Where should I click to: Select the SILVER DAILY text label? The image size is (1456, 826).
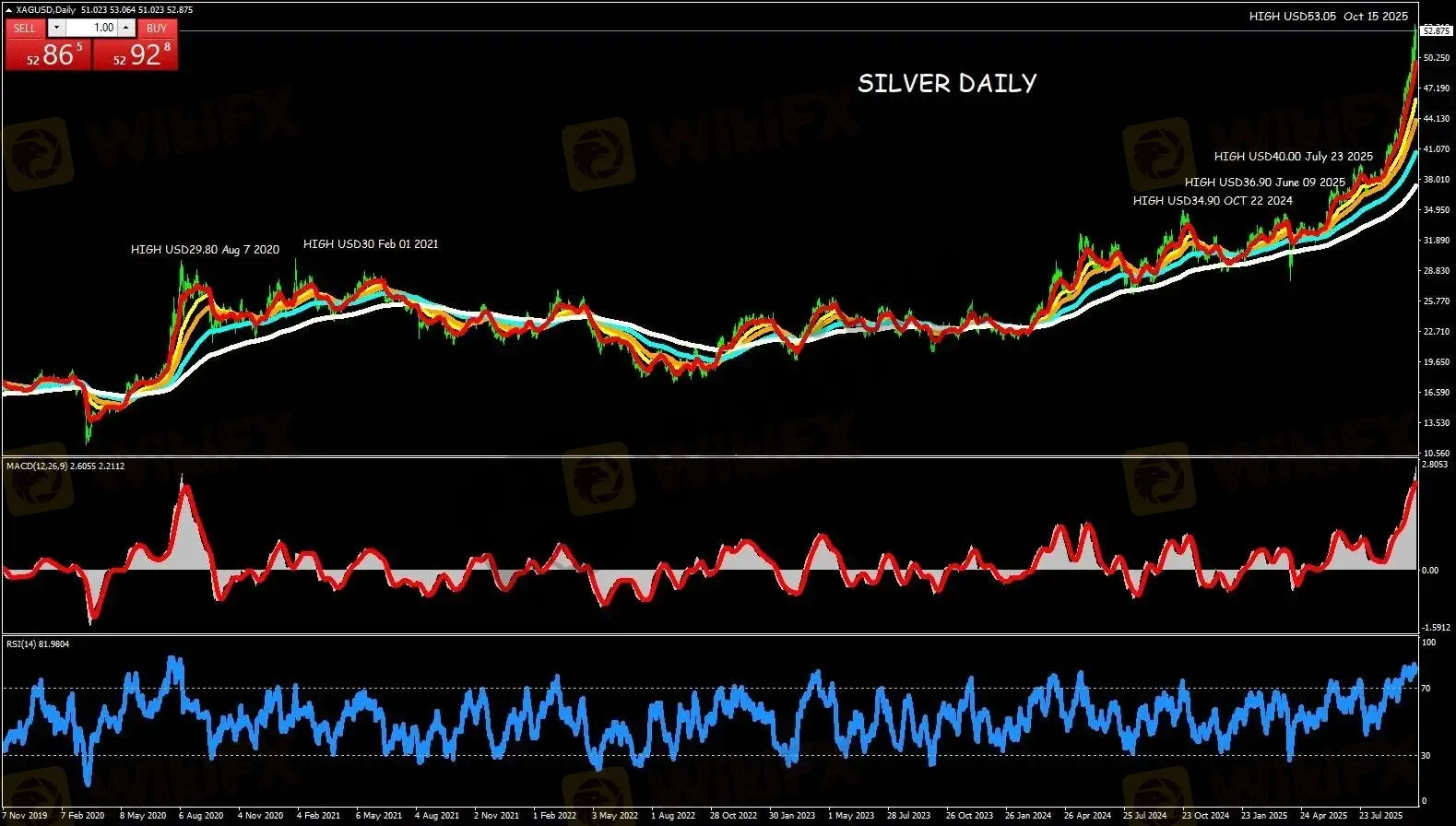tap(947, 84)
